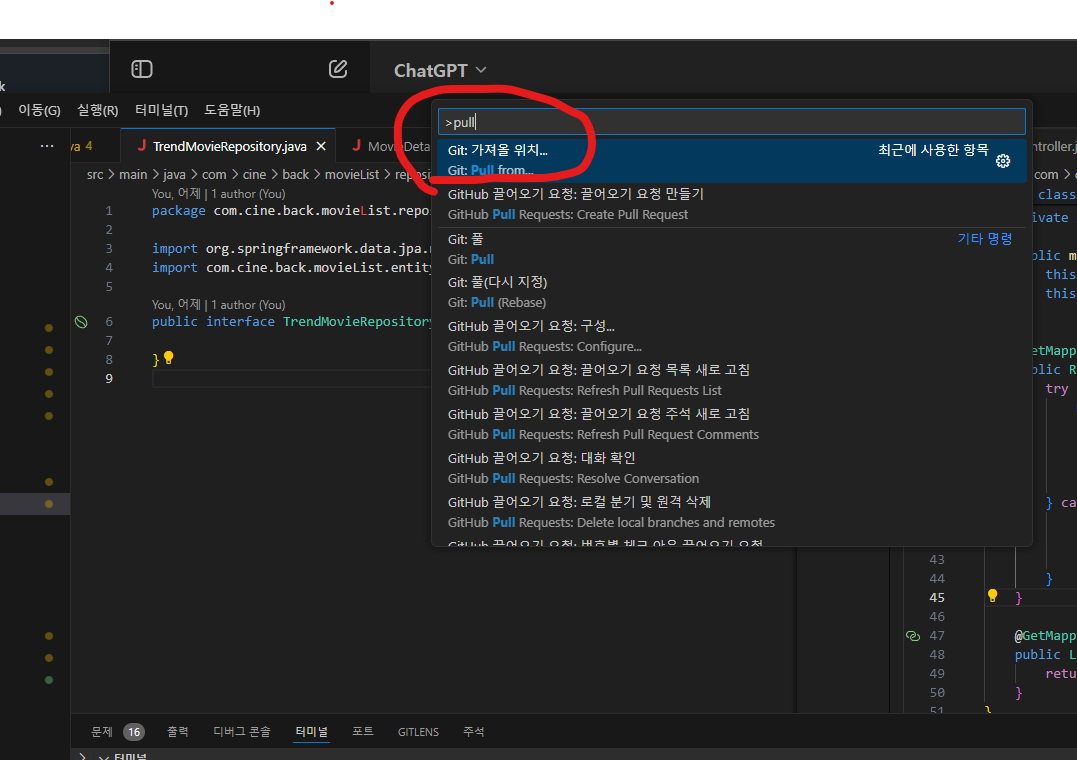Screen dimensions: 1077x760
Task: Open the ChatGPT model dropdown
Action: (440, 70)
